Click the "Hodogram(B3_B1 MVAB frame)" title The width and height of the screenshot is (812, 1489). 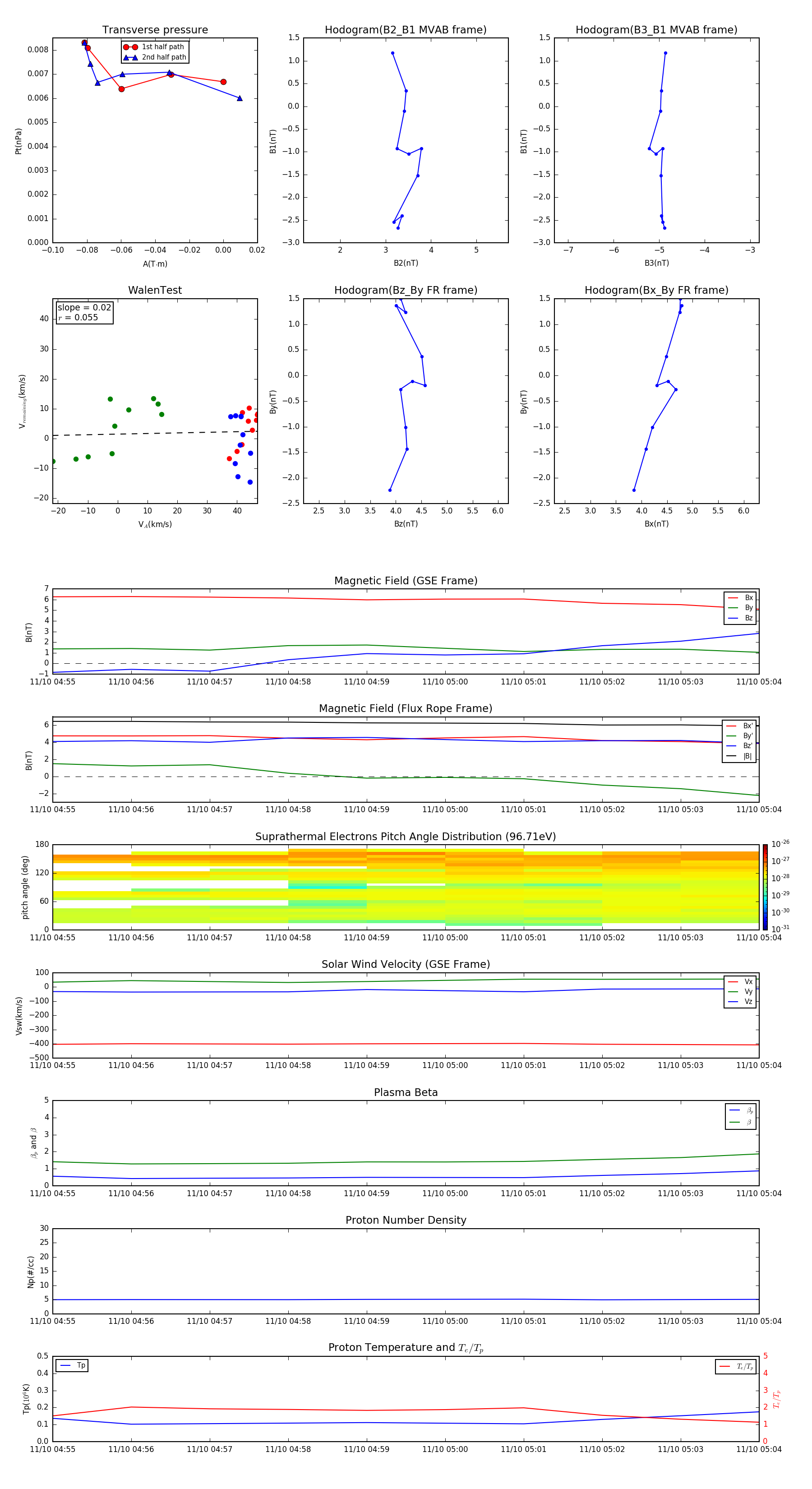pos(656,30)
